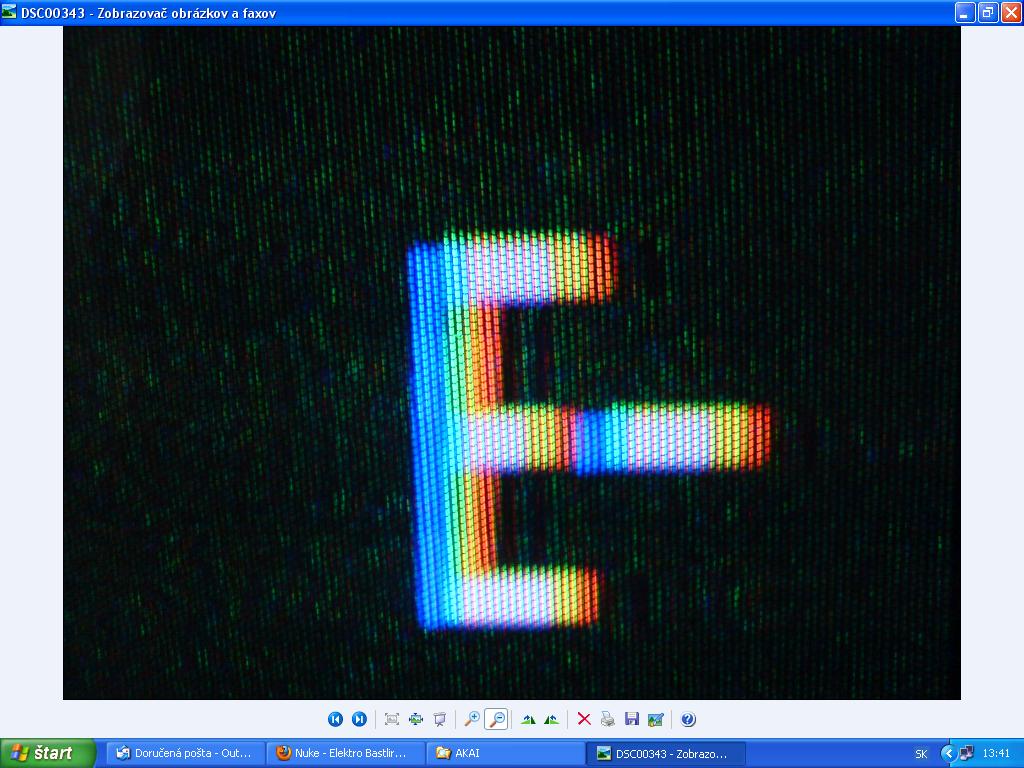Image resolution: width=1024 pixels, height=768 pixels.
Task: Open the image for editing
Action: [x=656, y=719]
